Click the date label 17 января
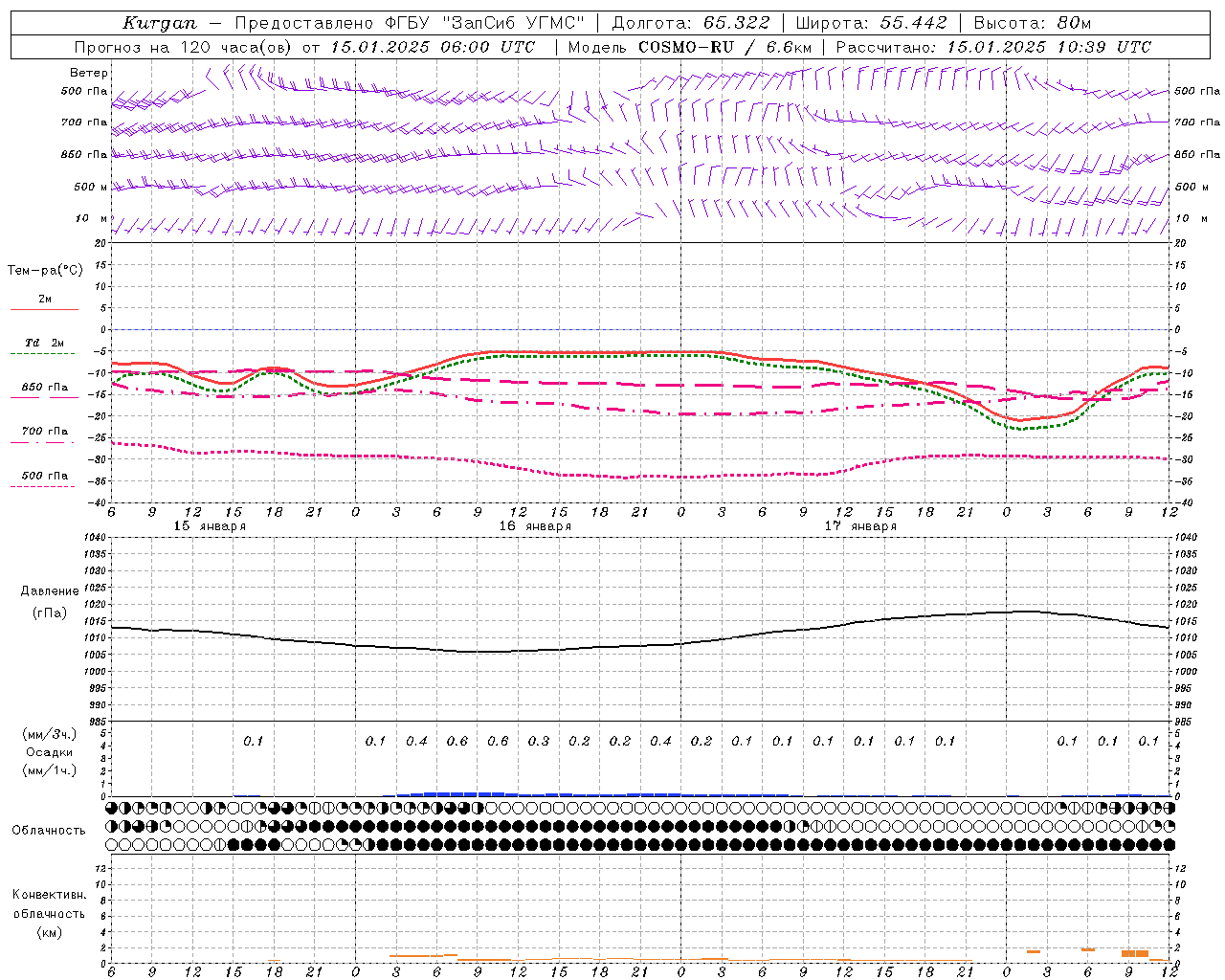The height and width of the screenshot is (980, 1225). [x=860, y=526]
